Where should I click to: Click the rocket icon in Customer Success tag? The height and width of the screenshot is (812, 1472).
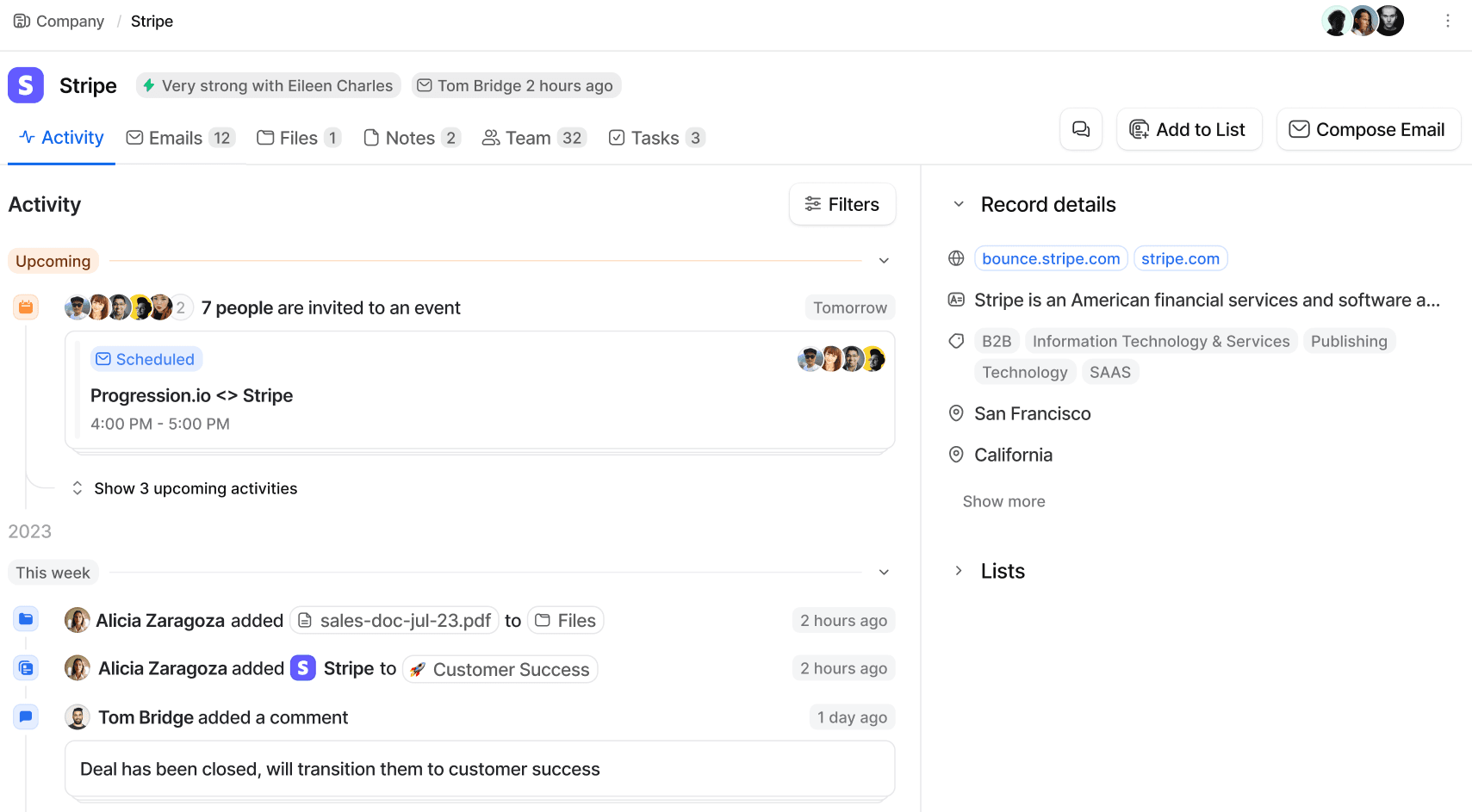pos(419,668)
